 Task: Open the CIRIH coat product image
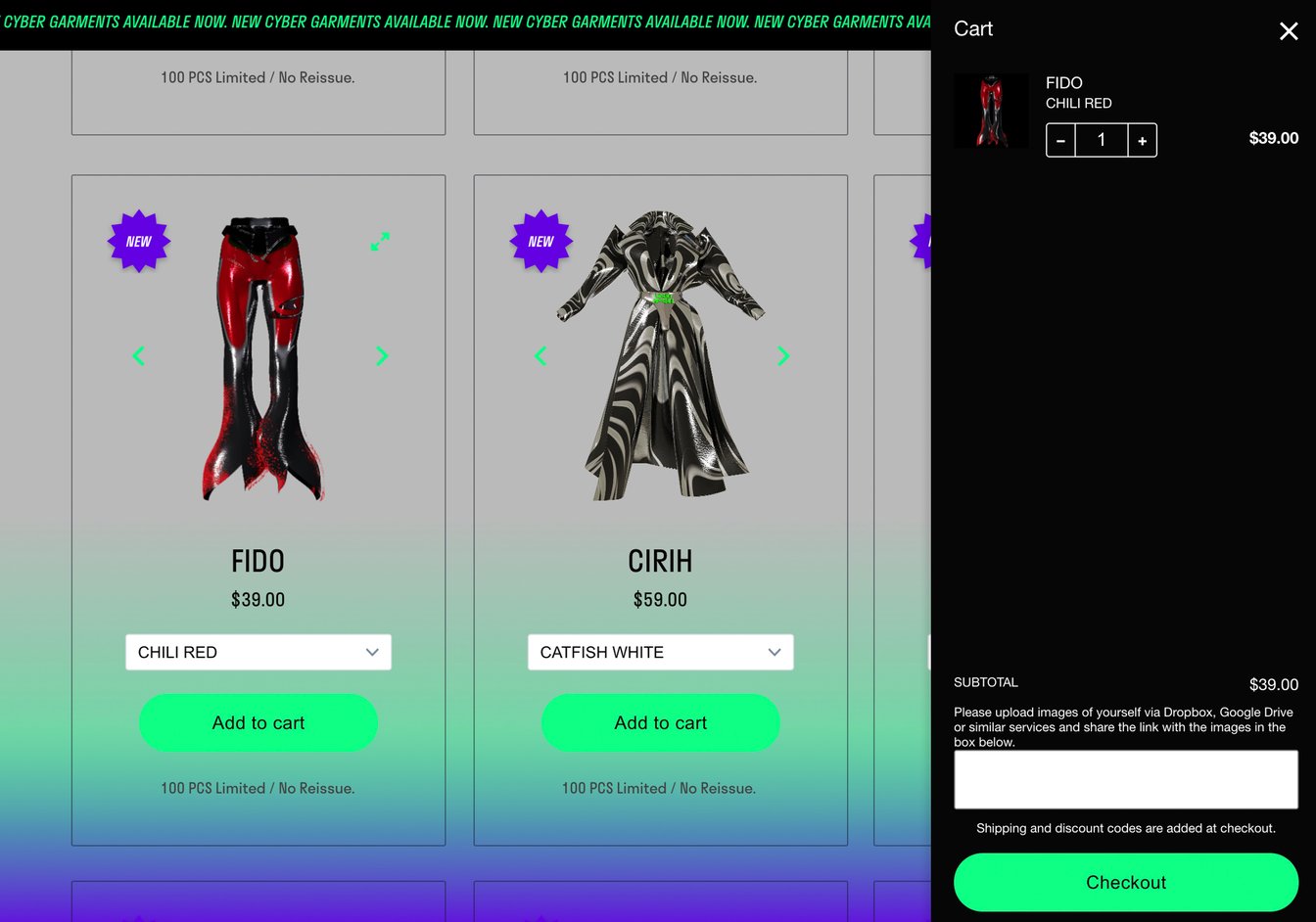point(661,354)
